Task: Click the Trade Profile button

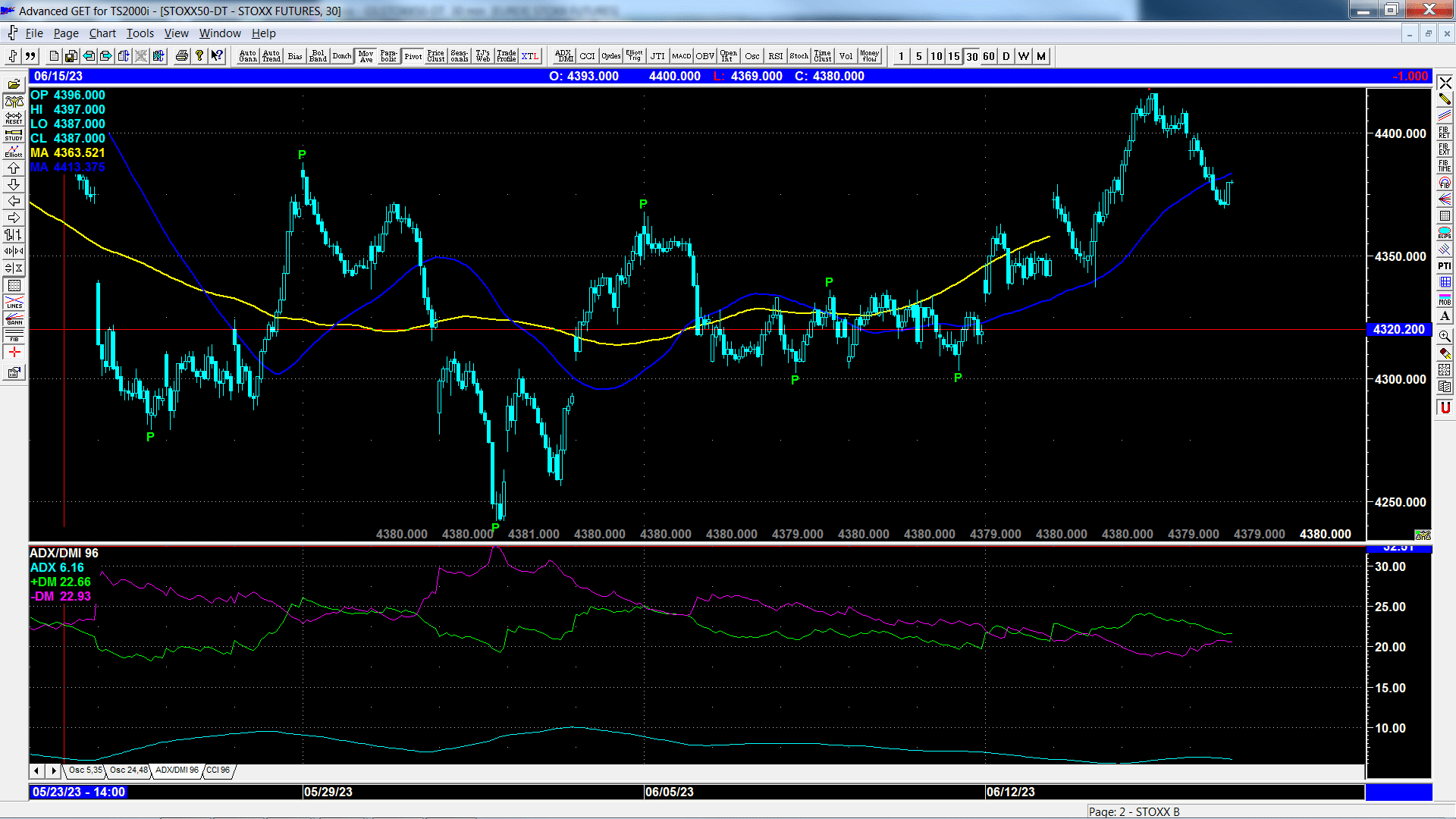Action: coord(507,56)
